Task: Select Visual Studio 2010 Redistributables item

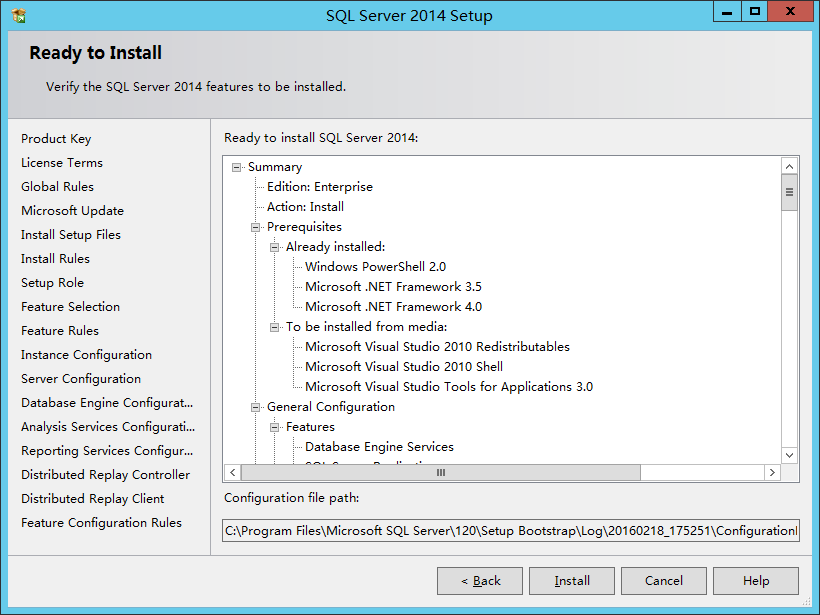Action: pyautogui.click(x=437, y=347)
